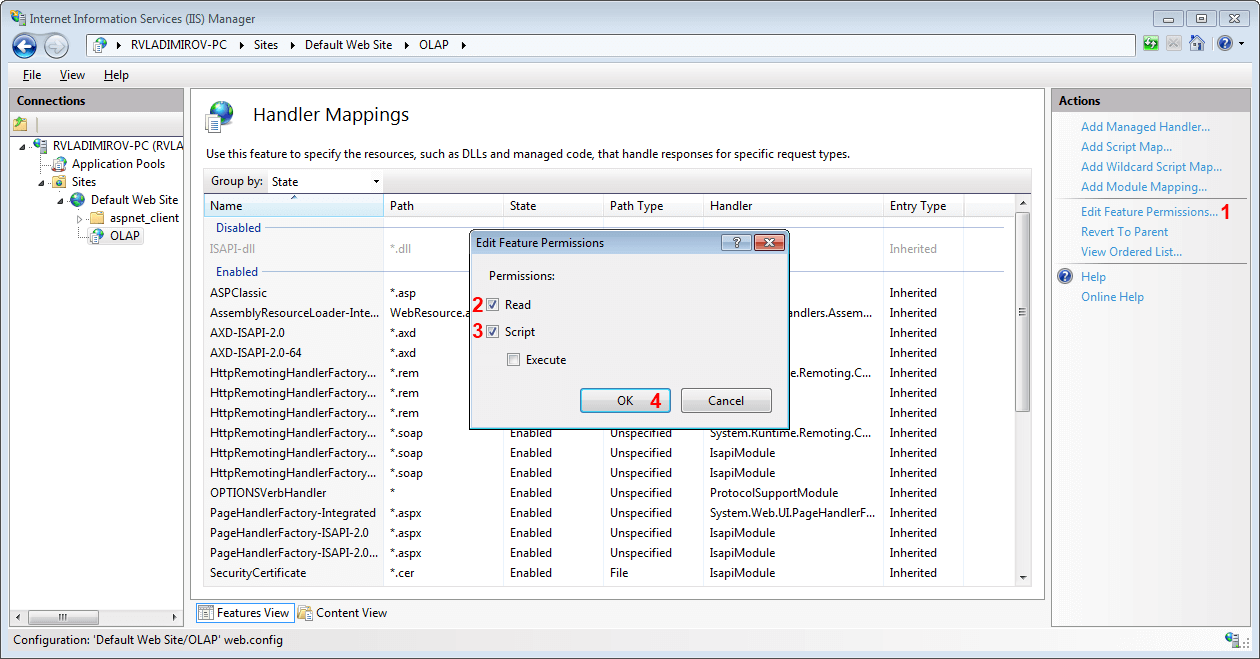The image size is (1260, 659).
Task: Click the OK button in the dialog
Action: pos(624,400)
